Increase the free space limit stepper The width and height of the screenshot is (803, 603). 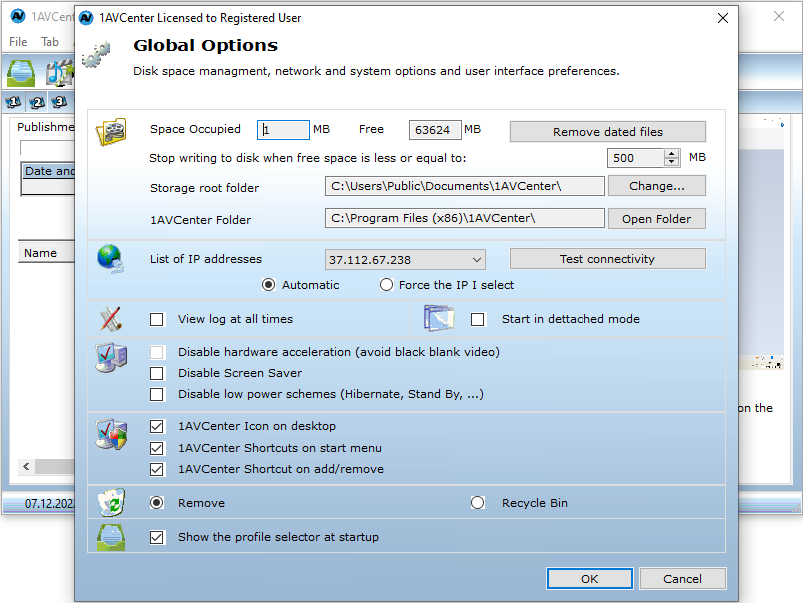671,154
